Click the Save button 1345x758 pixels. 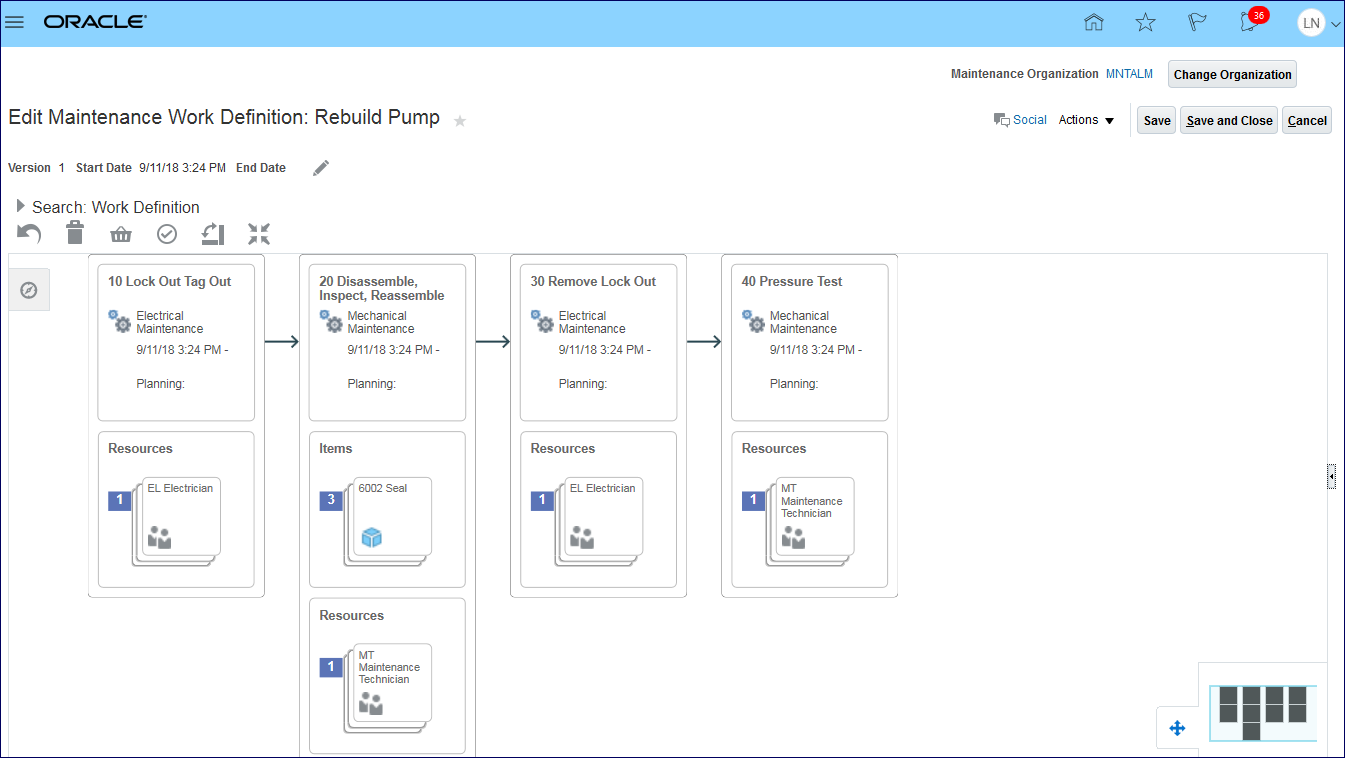coord(1157,120)
